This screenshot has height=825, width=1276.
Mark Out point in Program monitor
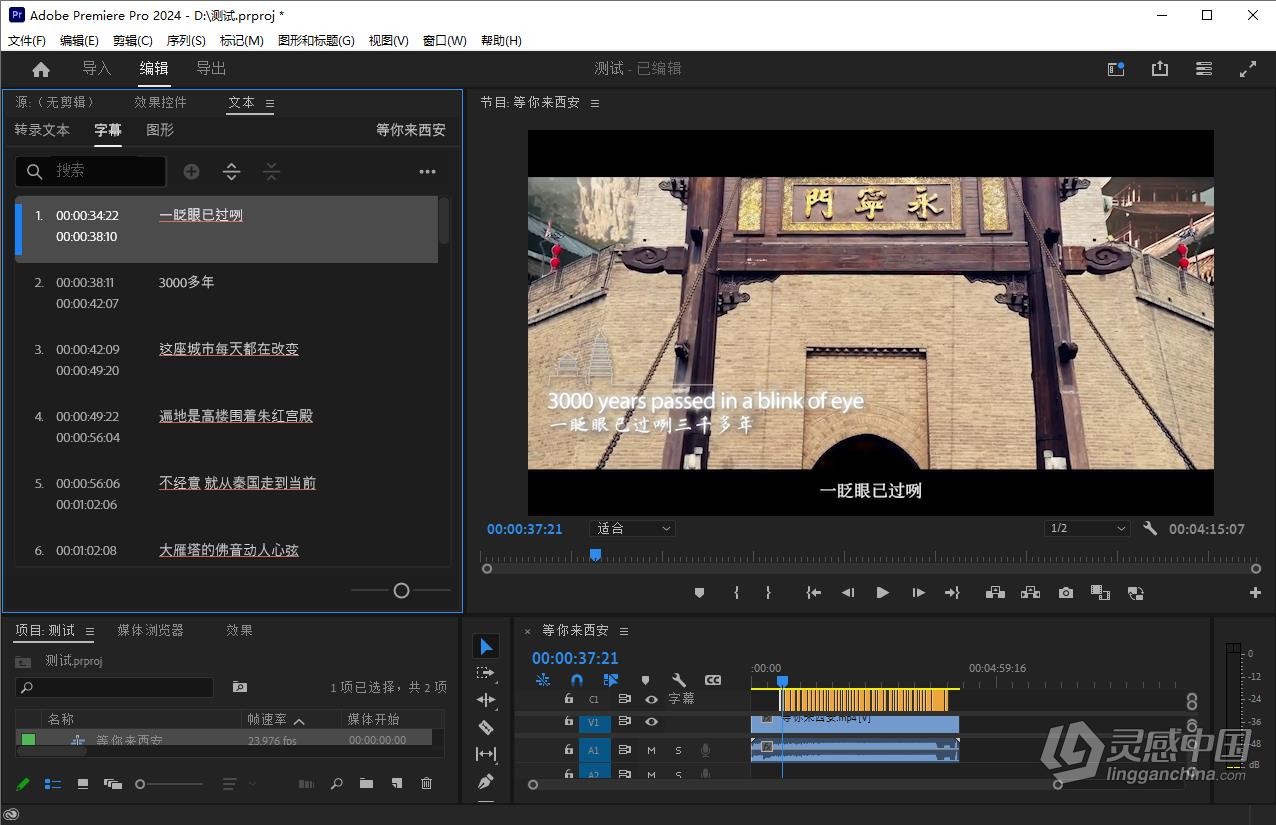(768, 593)
